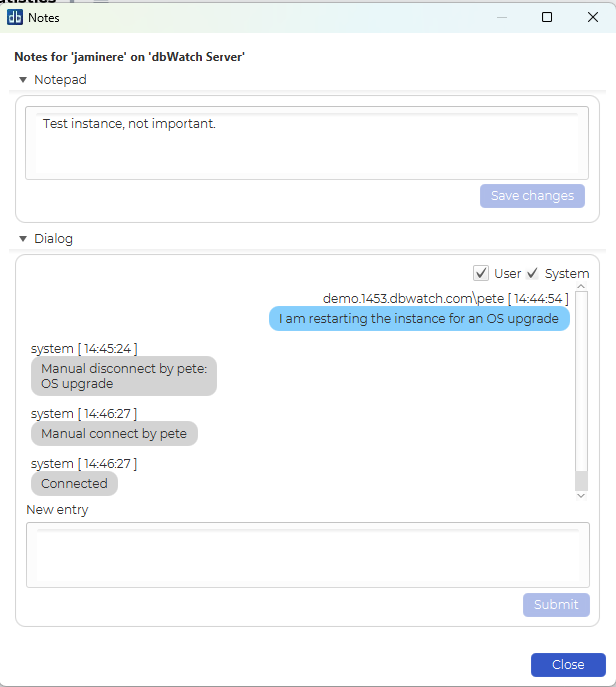Collapse the Dialog section triangle
This screenshot has width=616, height=687.
pos(23,239)
